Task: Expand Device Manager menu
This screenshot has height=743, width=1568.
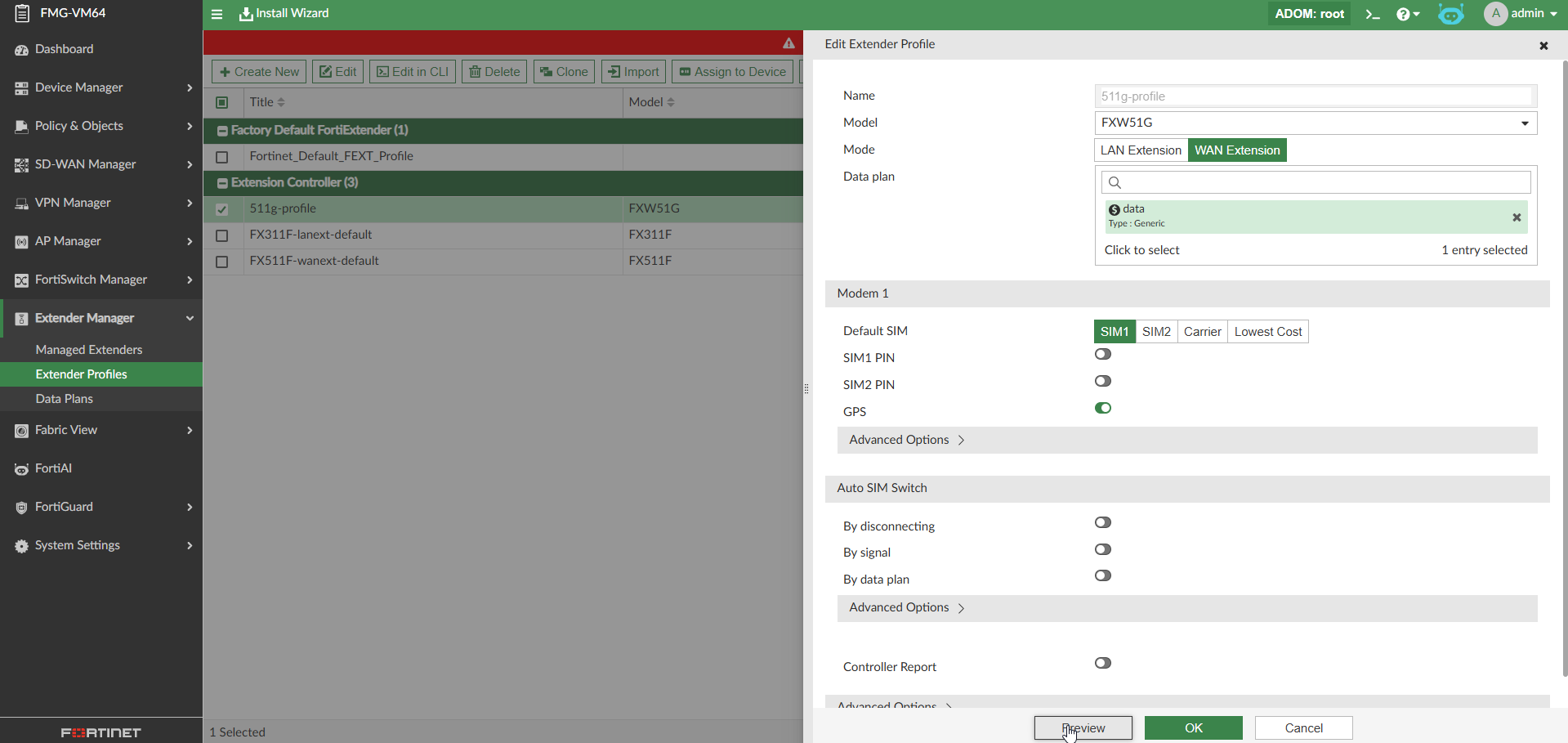Action: [x=101, y=87]
